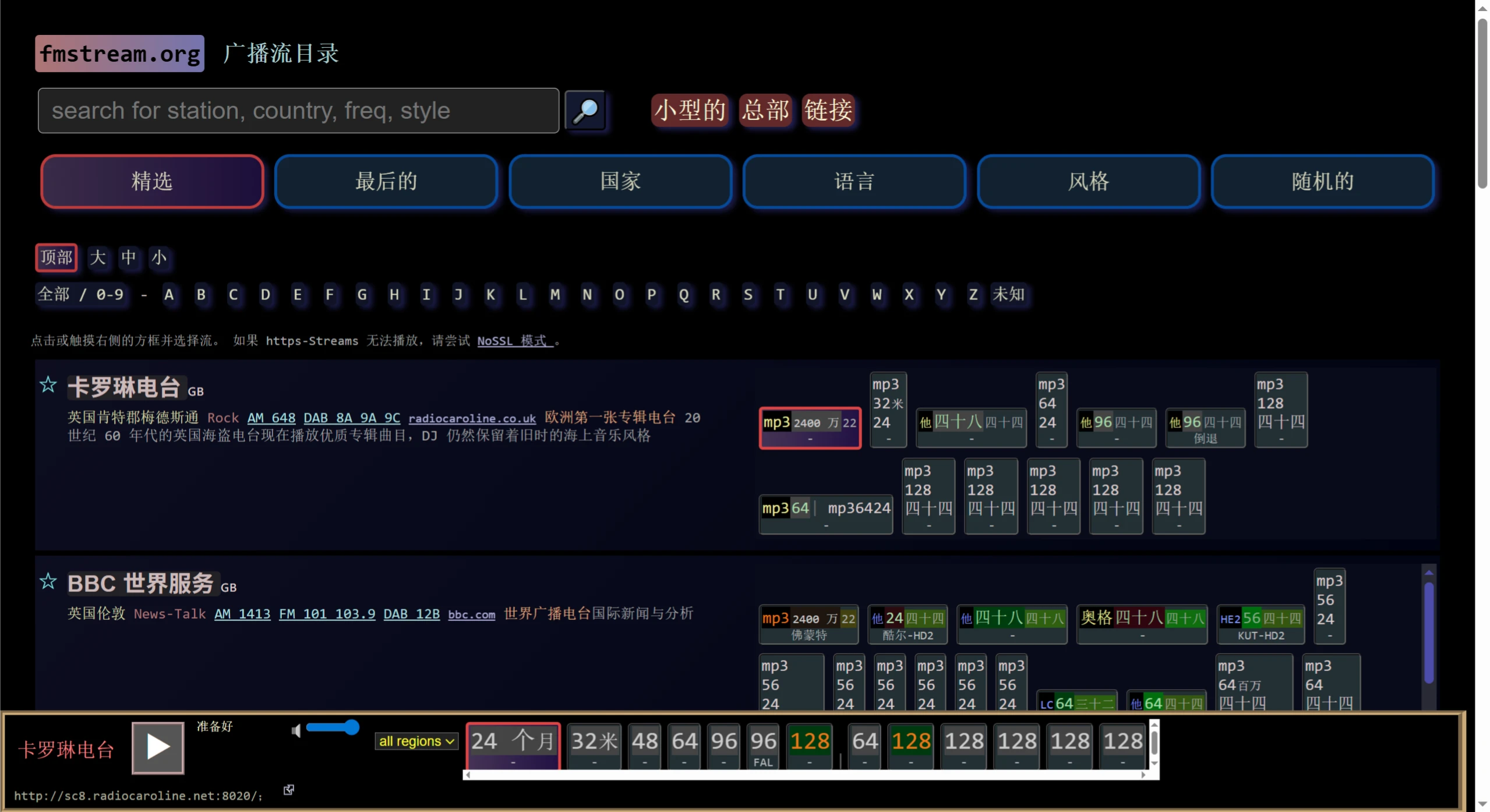Filter stations by letter A

tap(169, 294)
